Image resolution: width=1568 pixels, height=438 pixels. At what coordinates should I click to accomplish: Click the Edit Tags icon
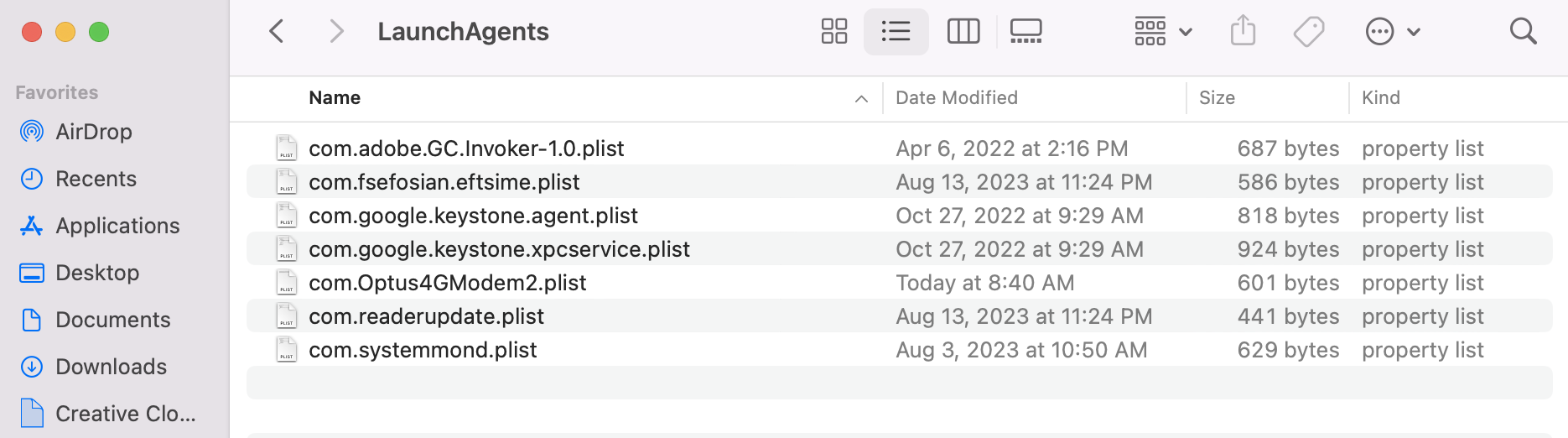pyautogui.click(x=1308, y=32)
